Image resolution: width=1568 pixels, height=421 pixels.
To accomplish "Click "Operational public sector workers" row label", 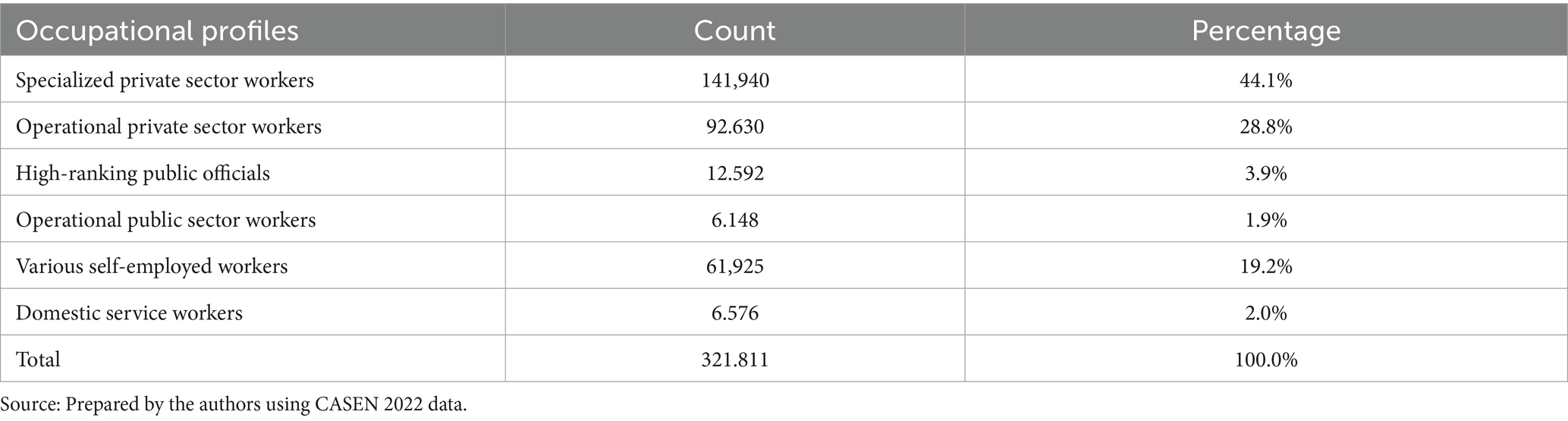I will (165, 220).
